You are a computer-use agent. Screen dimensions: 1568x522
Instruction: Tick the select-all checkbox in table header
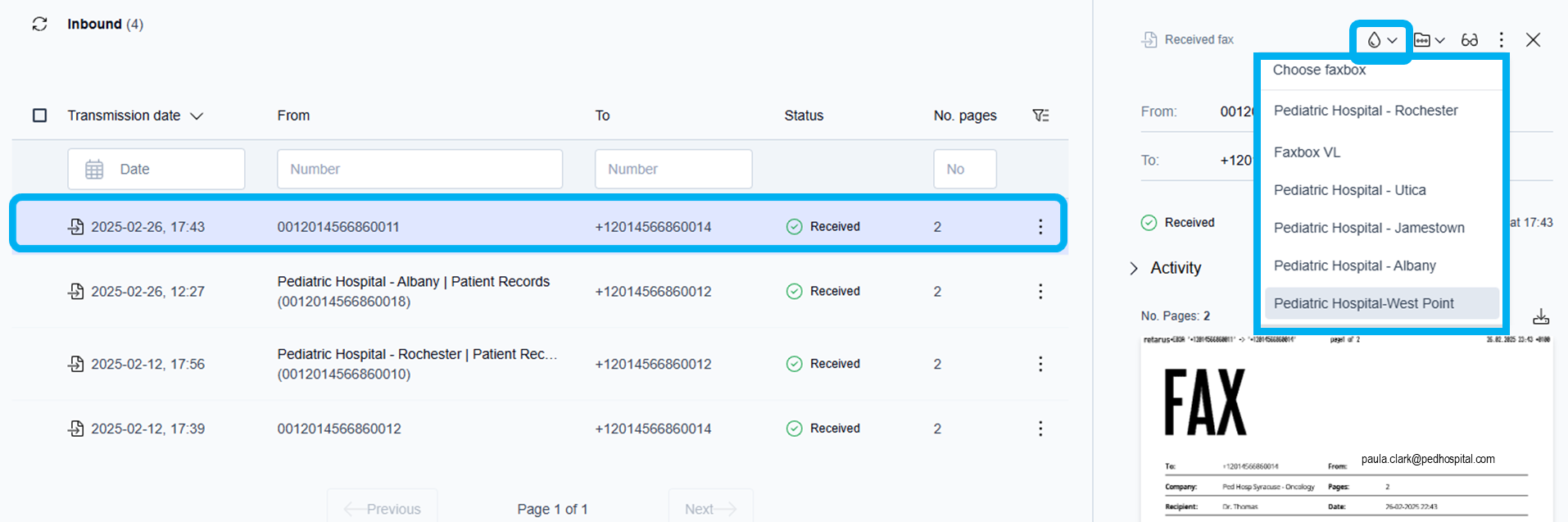[39, 116]
